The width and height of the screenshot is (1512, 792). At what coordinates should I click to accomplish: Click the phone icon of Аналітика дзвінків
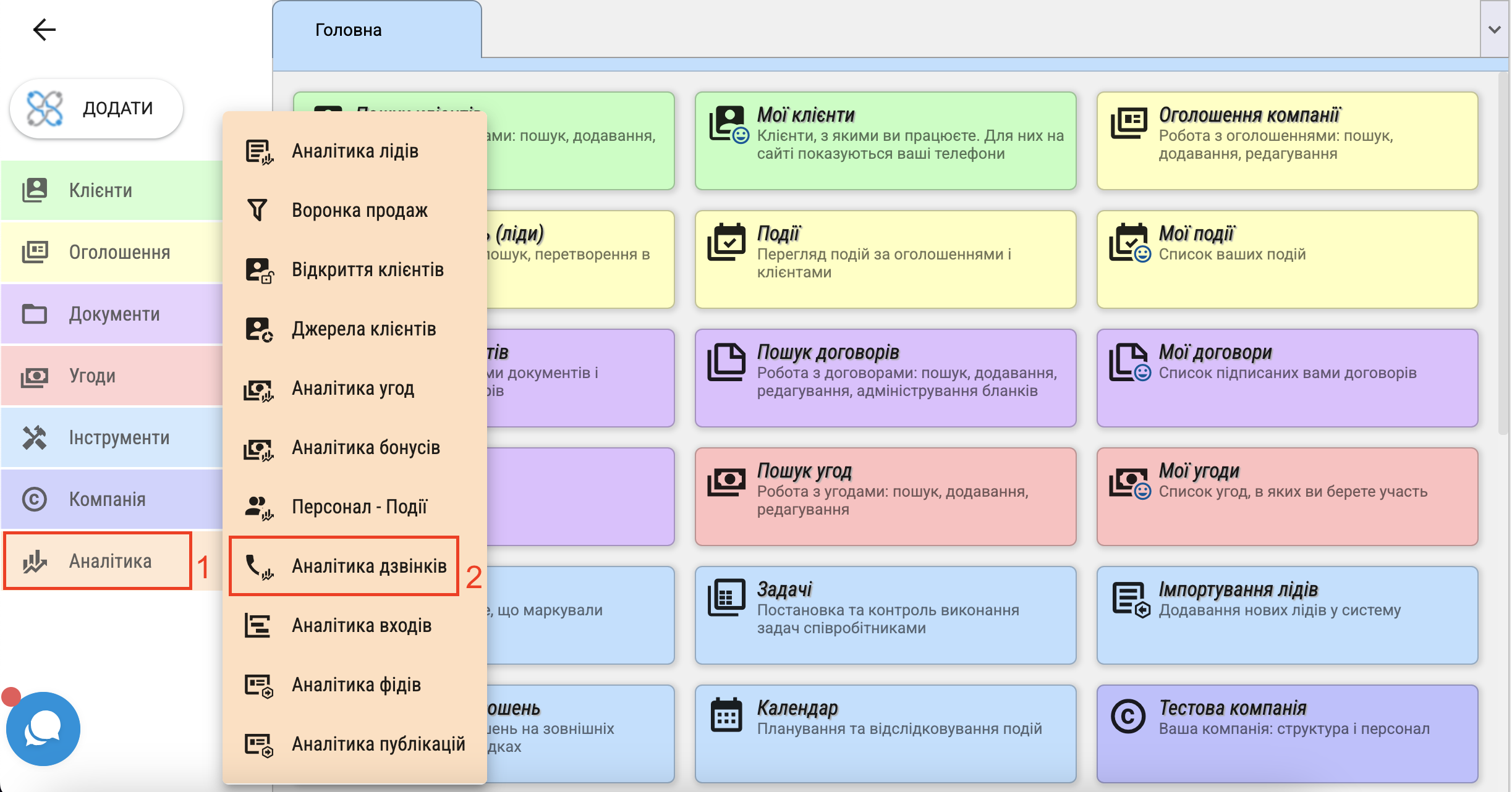pyautogui.click(x=259, y=567)
